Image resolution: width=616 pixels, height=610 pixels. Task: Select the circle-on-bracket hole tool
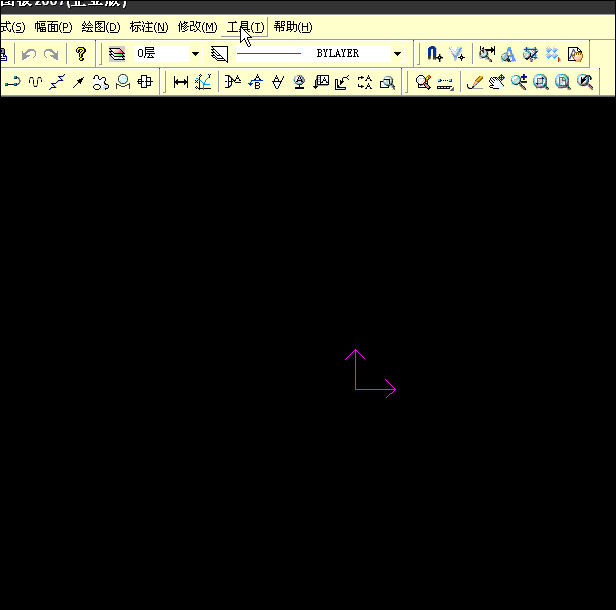point(123,82)
